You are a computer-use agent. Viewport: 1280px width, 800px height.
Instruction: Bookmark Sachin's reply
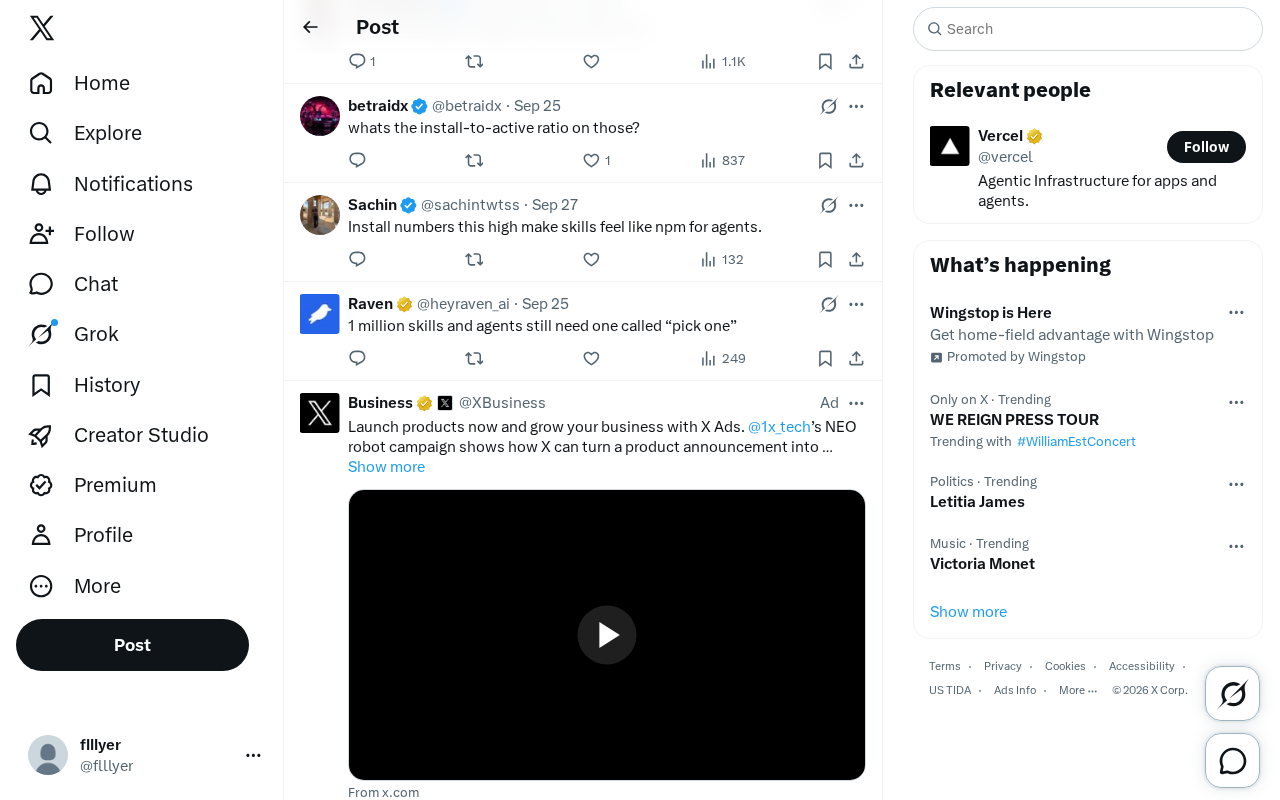pos(825,259)
